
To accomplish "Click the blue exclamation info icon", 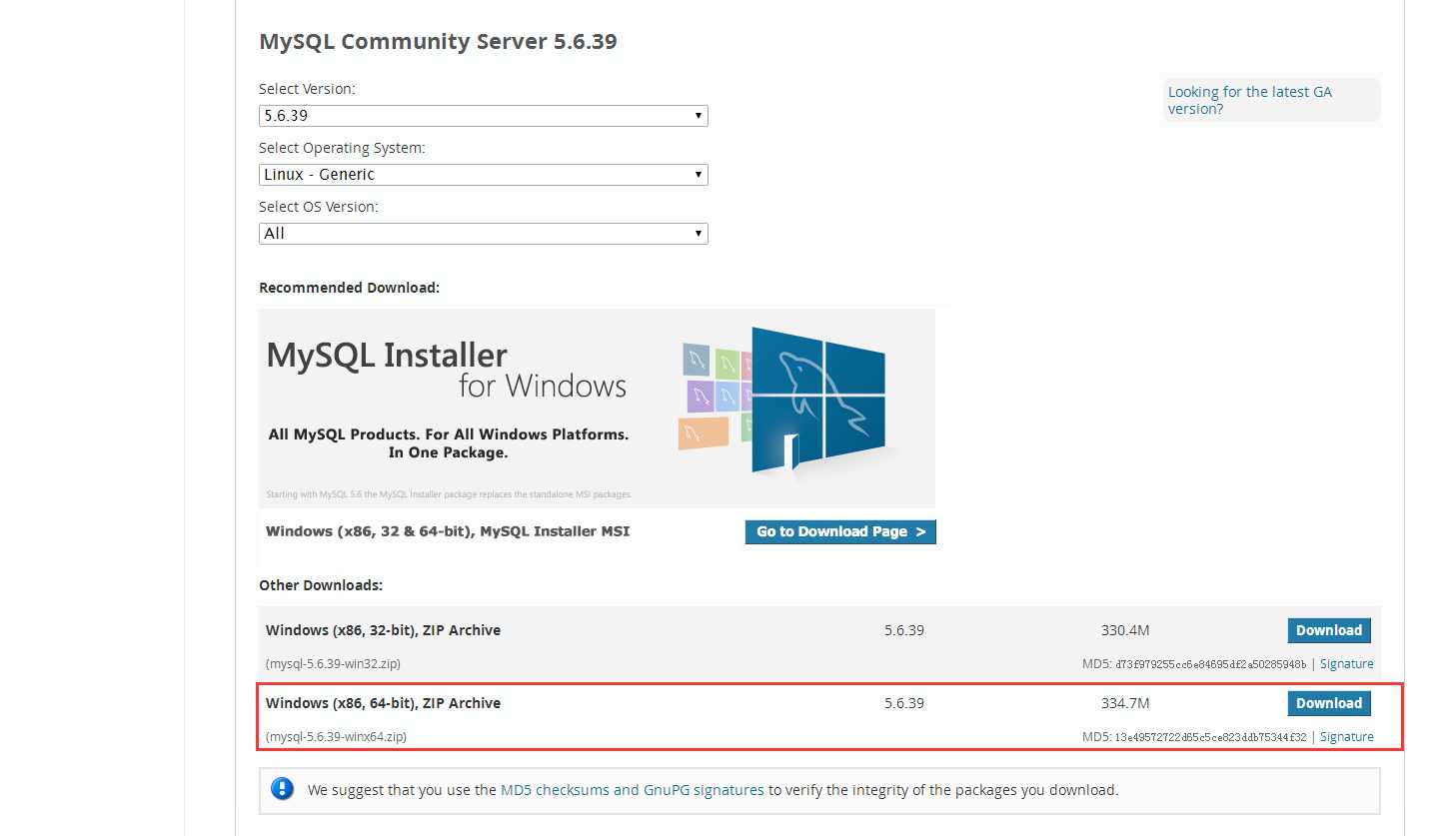I will pyautogui.click(x=283, y=789).
